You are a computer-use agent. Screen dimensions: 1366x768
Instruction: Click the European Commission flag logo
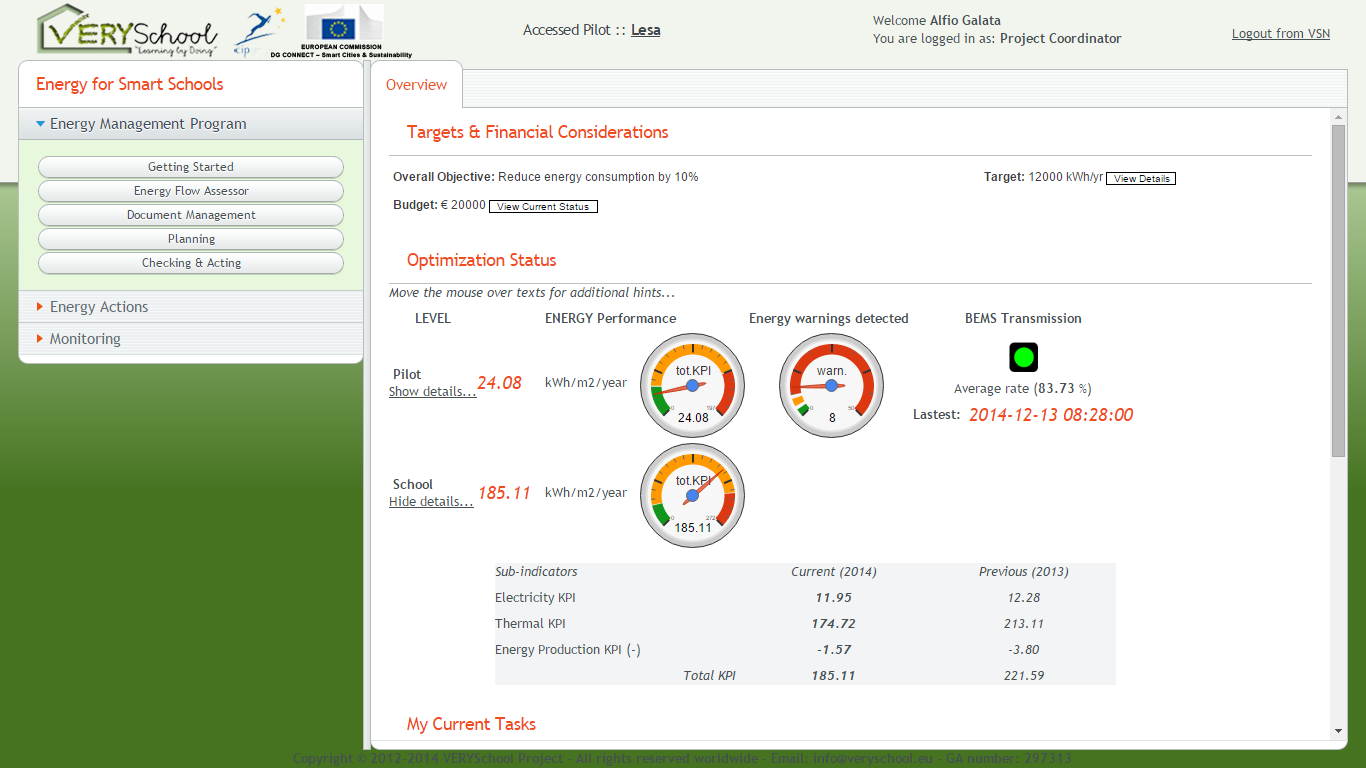point(343,28)
